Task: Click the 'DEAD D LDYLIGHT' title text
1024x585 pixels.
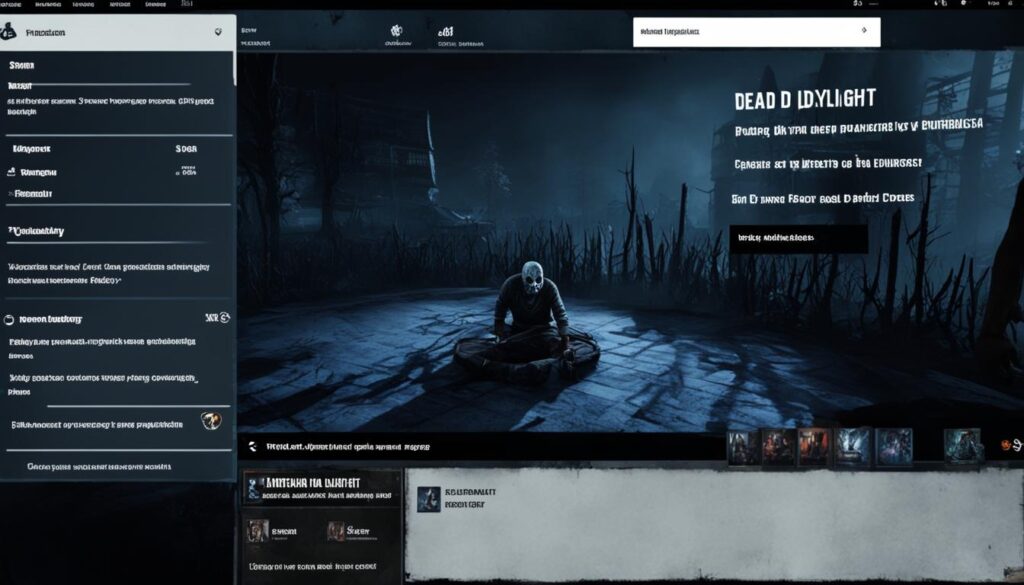Action: click(805, 100)
